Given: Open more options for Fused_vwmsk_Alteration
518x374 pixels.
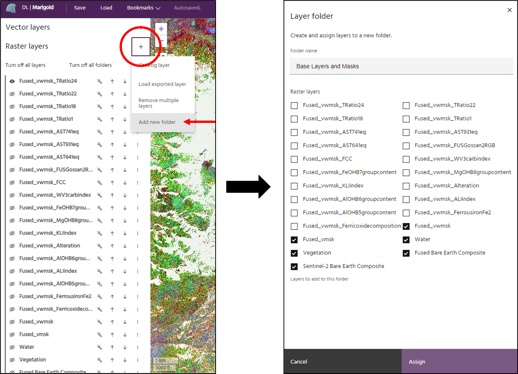Looking at the screenshot, I should [x=137, y=246].
